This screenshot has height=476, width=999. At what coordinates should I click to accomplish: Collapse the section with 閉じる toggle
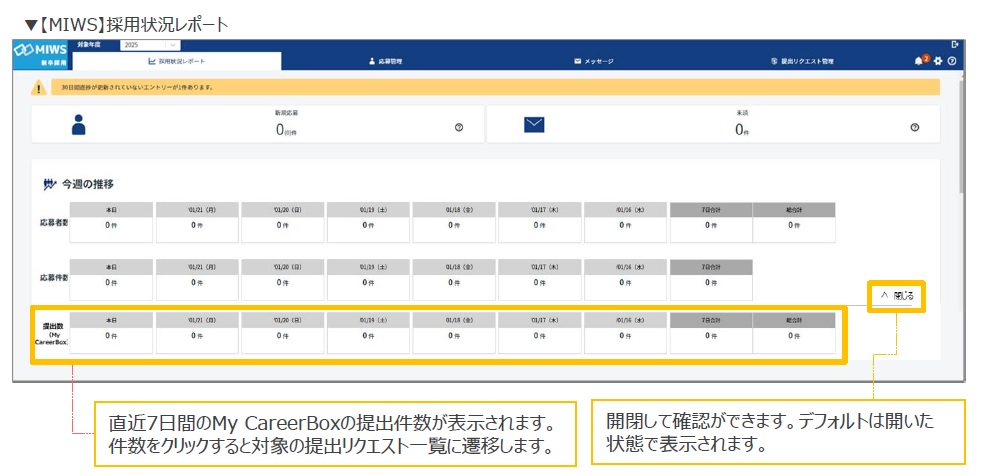pos(896,296)
